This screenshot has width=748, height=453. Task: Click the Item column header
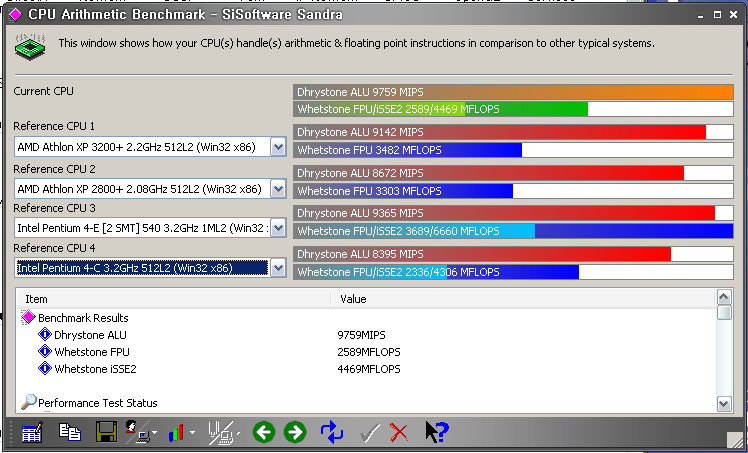click(x=174, y=299)
